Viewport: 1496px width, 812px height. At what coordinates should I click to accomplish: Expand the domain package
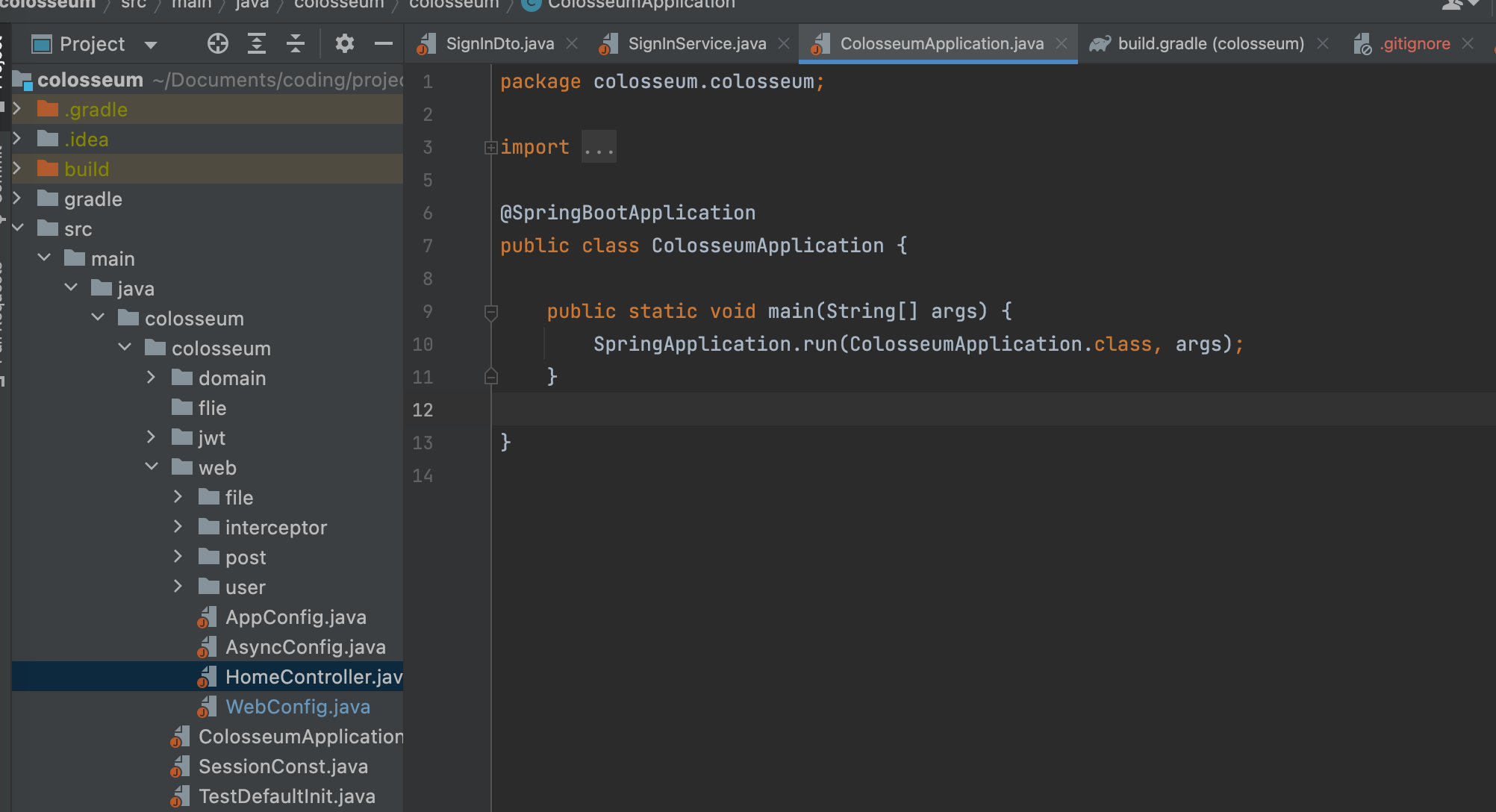coord(152,378)
